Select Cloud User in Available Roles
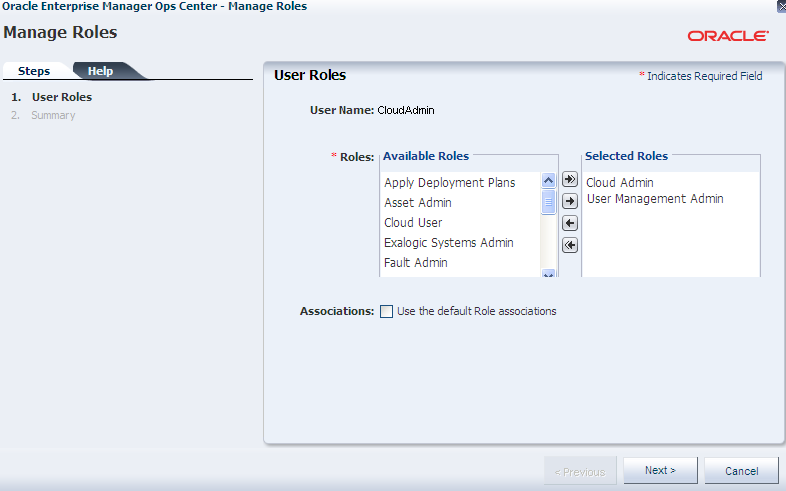This screenshot has width=786, height=491. point(413,222)
